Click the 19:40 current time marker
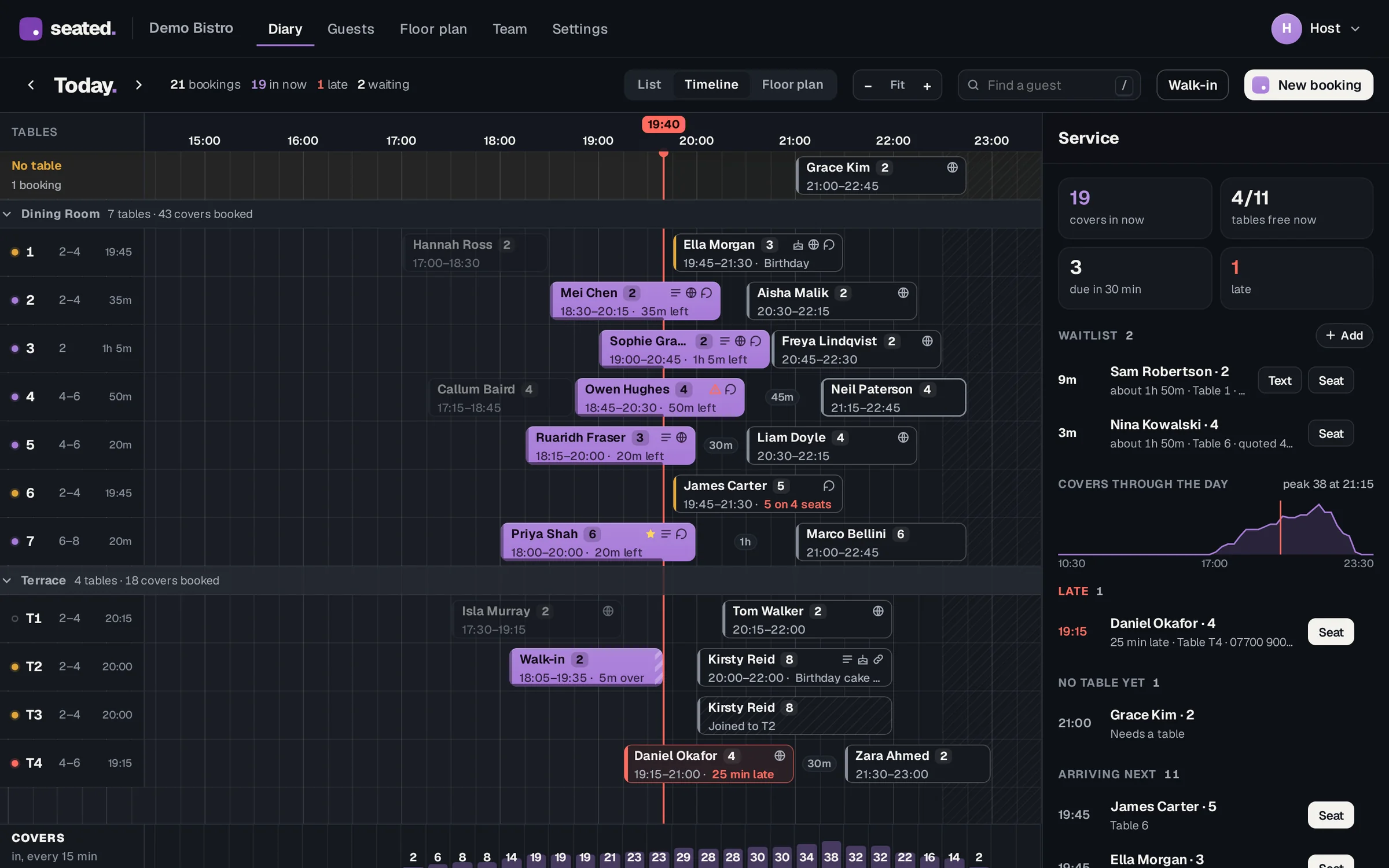 pyautogui.click(x=663, y=124)
